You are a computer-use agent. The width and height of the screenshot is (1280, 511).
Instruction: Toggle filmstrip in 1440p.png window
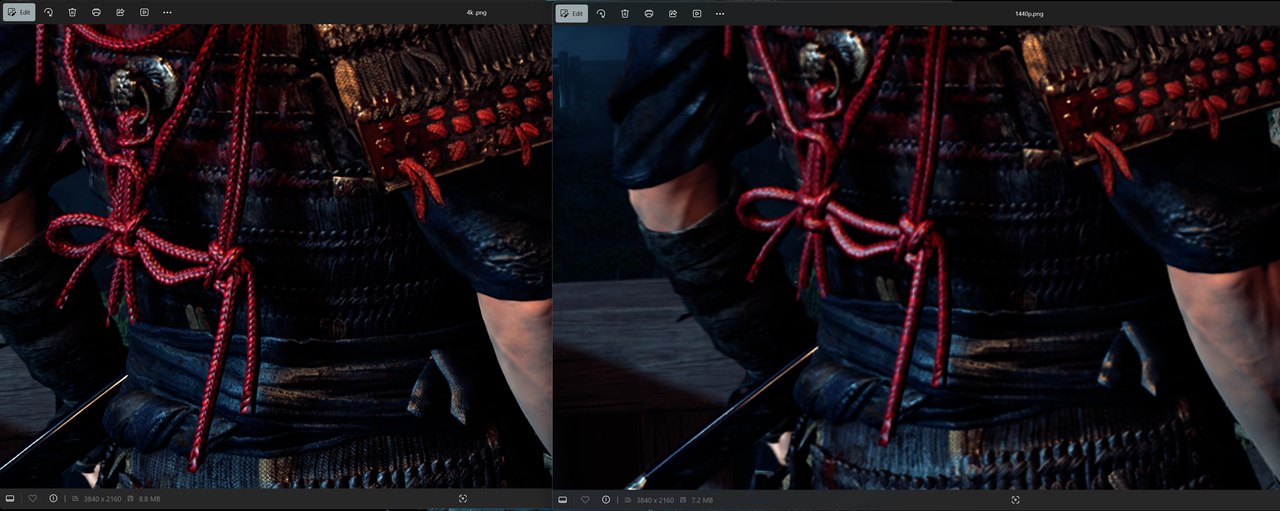click(x=563, y=499)
